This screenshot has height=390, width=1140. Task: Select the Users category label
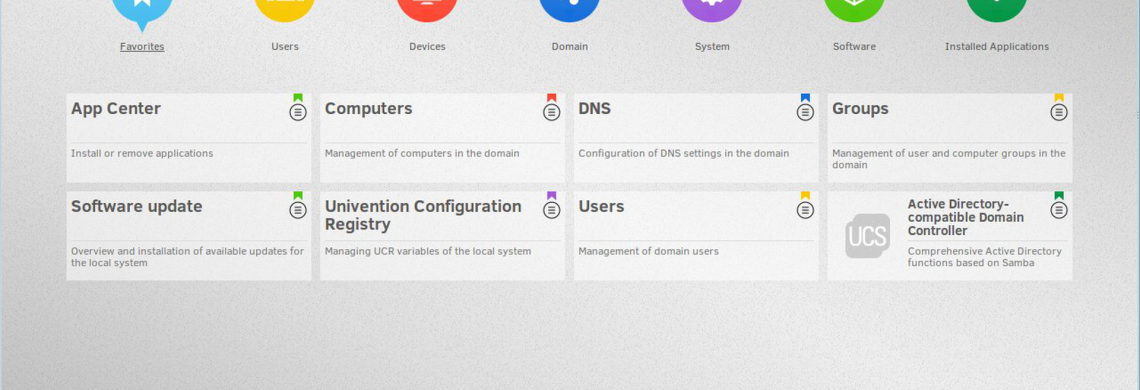[285, 47]
